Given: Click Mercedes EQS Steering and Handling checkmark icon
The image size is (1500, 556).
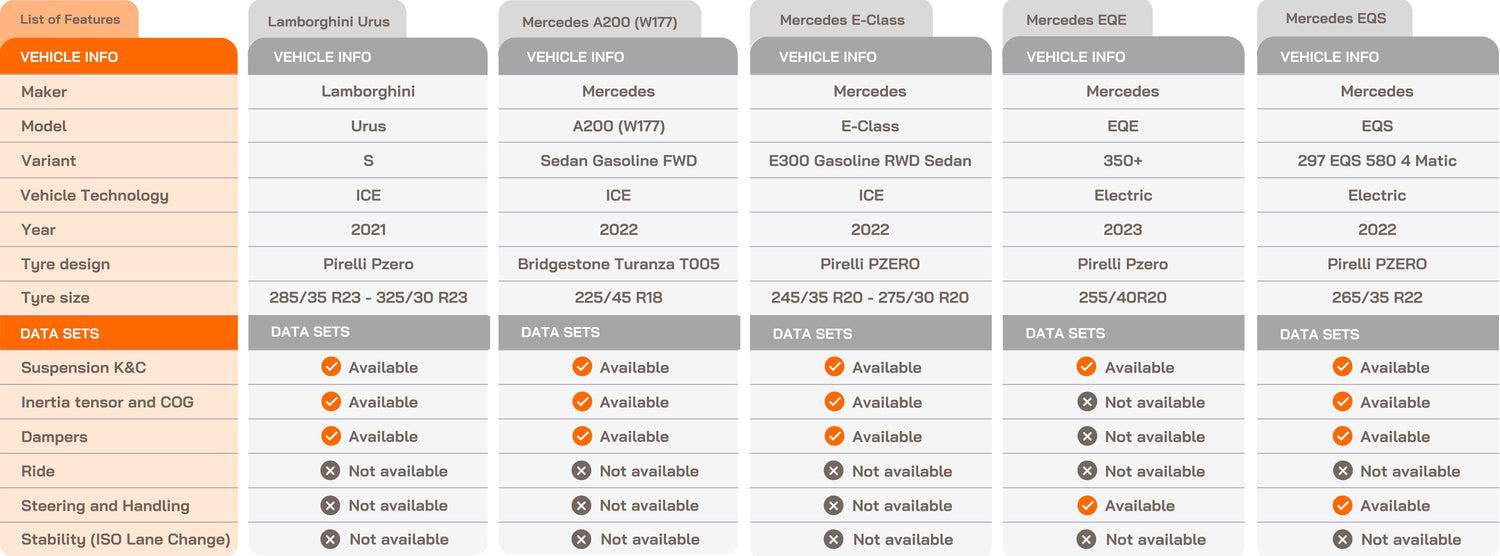Looking at the screenshot, I should (1343, 505).
